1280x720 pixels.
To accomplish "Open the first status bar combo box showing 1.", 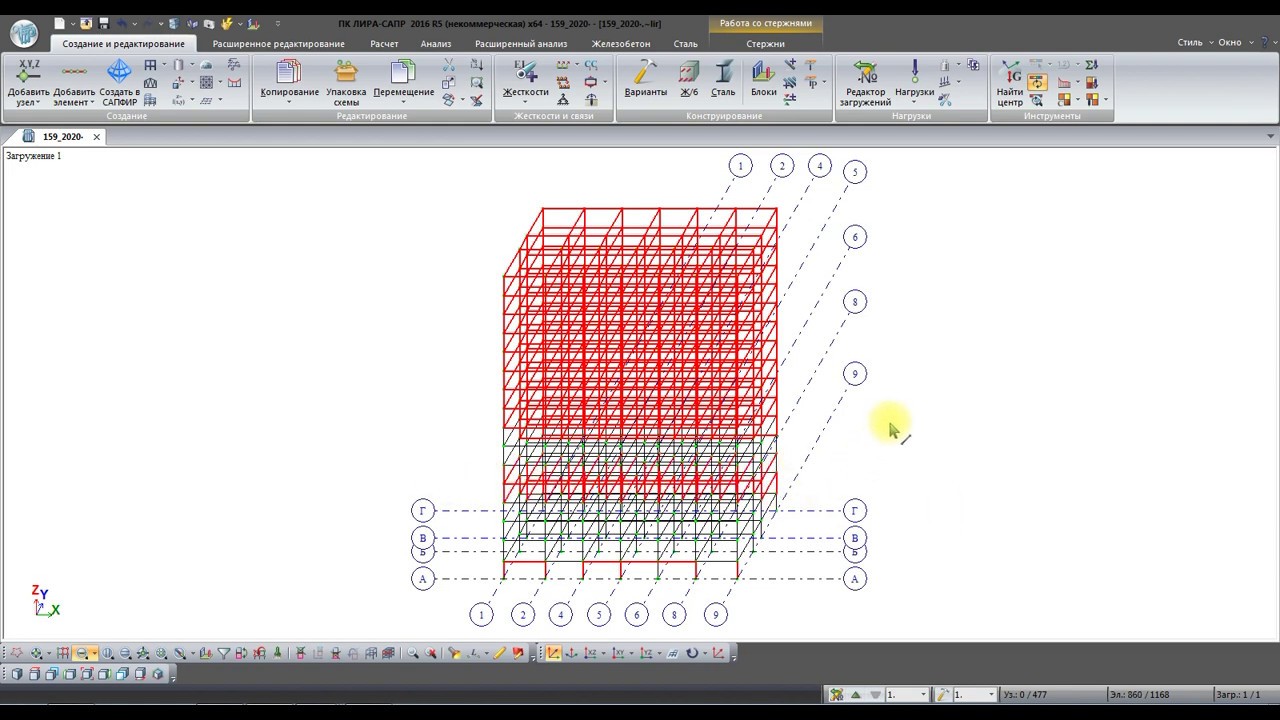I will (x=906, y=694).
